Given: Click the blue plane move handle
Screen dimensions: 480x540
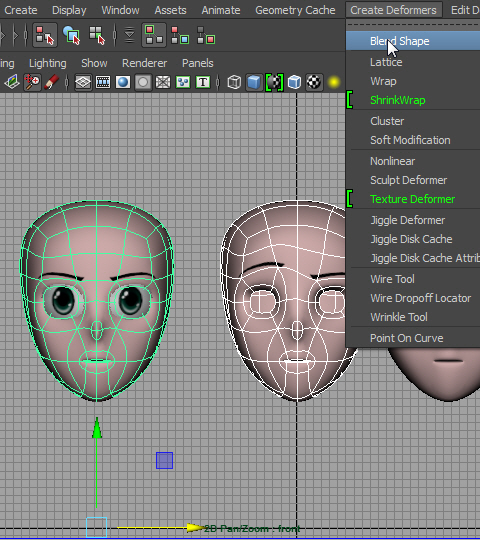Looking at the screenshot, I should 164,460.
